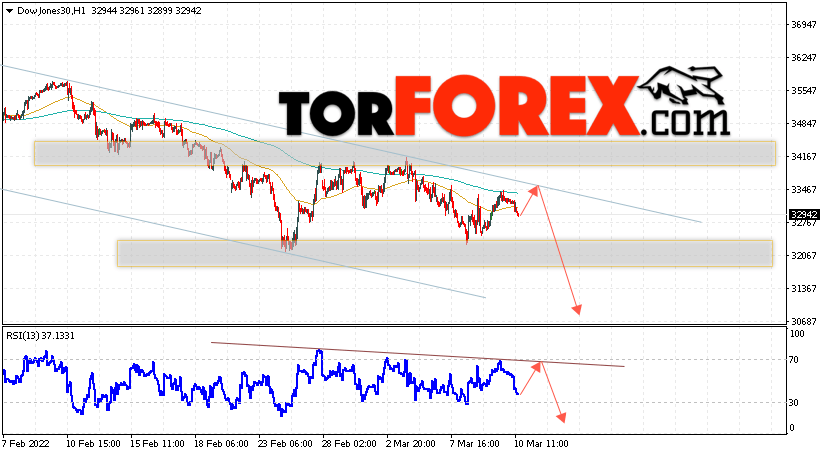Click price axis value 33467

pyautogui.click(x=804, y=189)
